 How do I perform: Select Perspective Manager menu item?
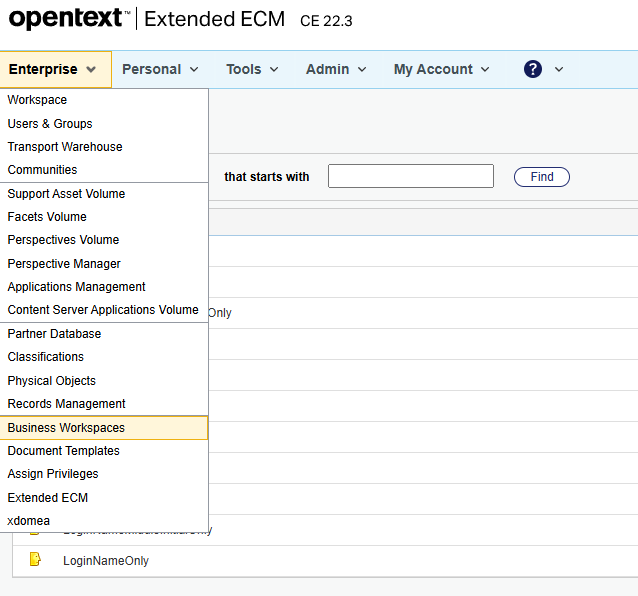click(64, 264)
